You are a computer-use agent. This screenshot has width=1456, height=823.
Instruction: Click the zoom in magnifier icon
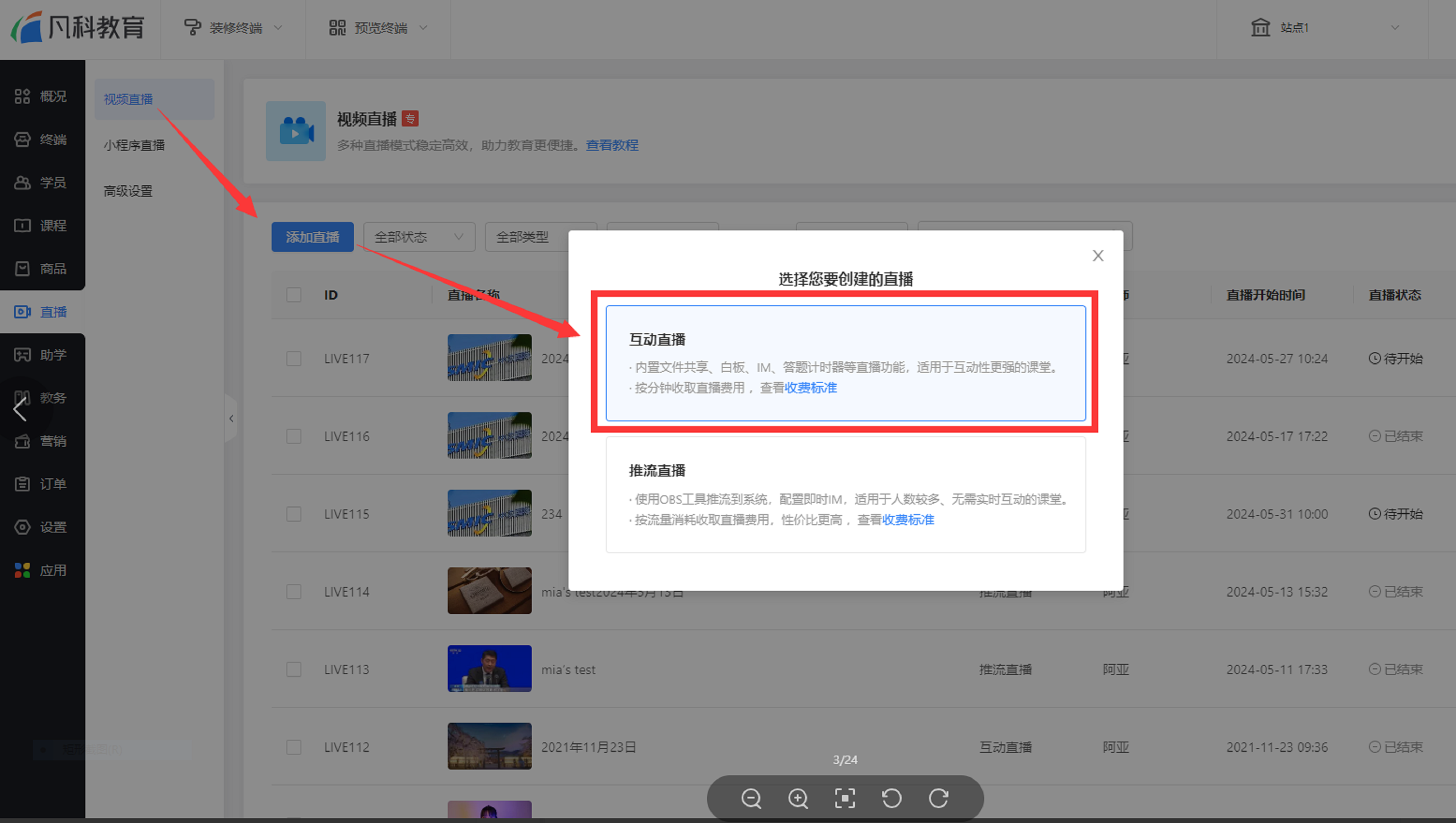pyautogui.click(x=798, y=799)
